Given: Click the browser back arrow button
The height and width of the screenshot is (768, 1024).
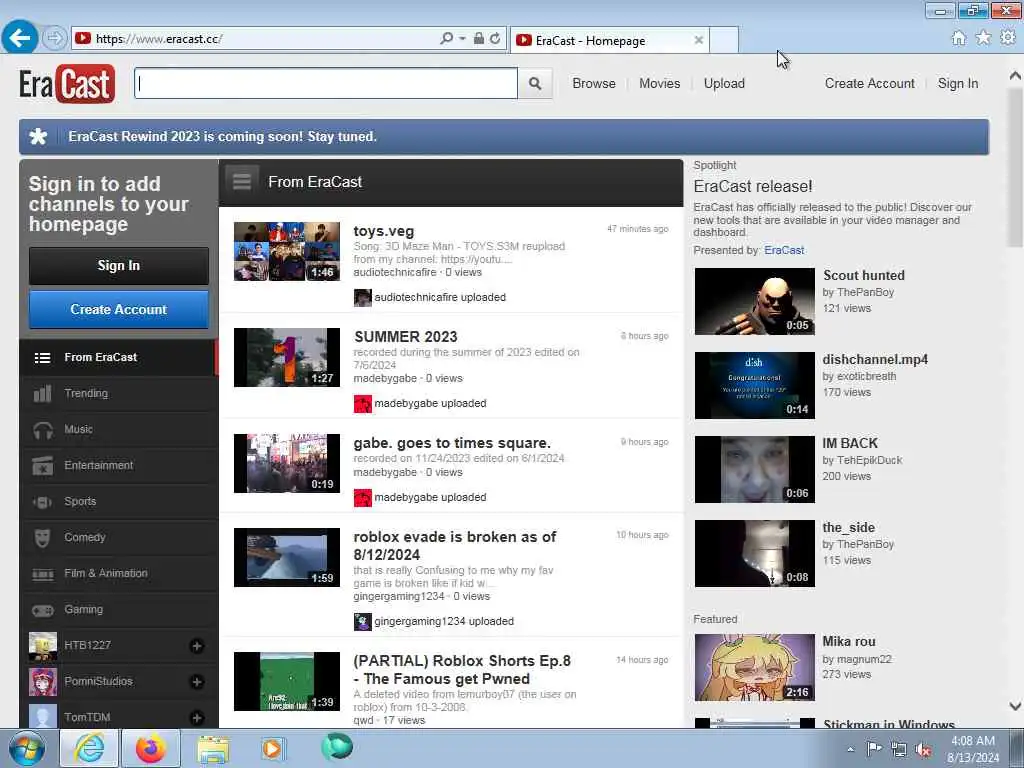Looking at the screenshot, I should (x=20, y=38).
